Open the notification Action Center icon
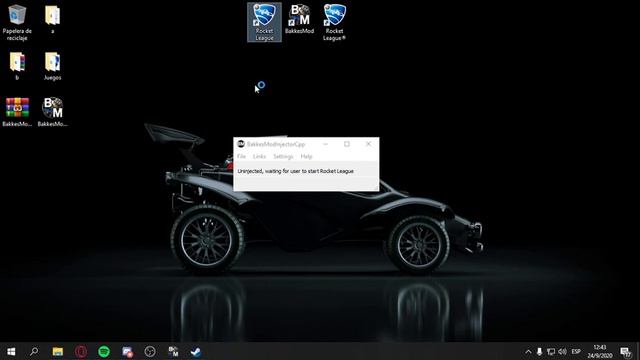Image resolution: width=640 pixels, height=360 pixels. pos(625,351)
